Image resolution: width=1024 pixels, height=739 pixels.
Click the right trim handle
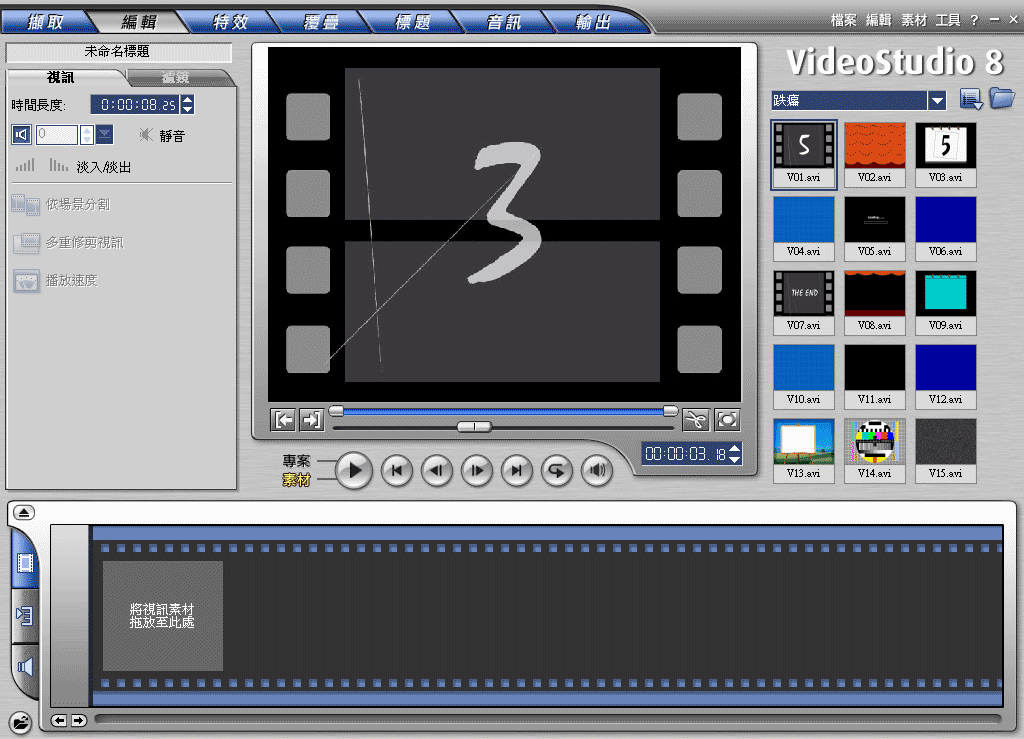670,411
